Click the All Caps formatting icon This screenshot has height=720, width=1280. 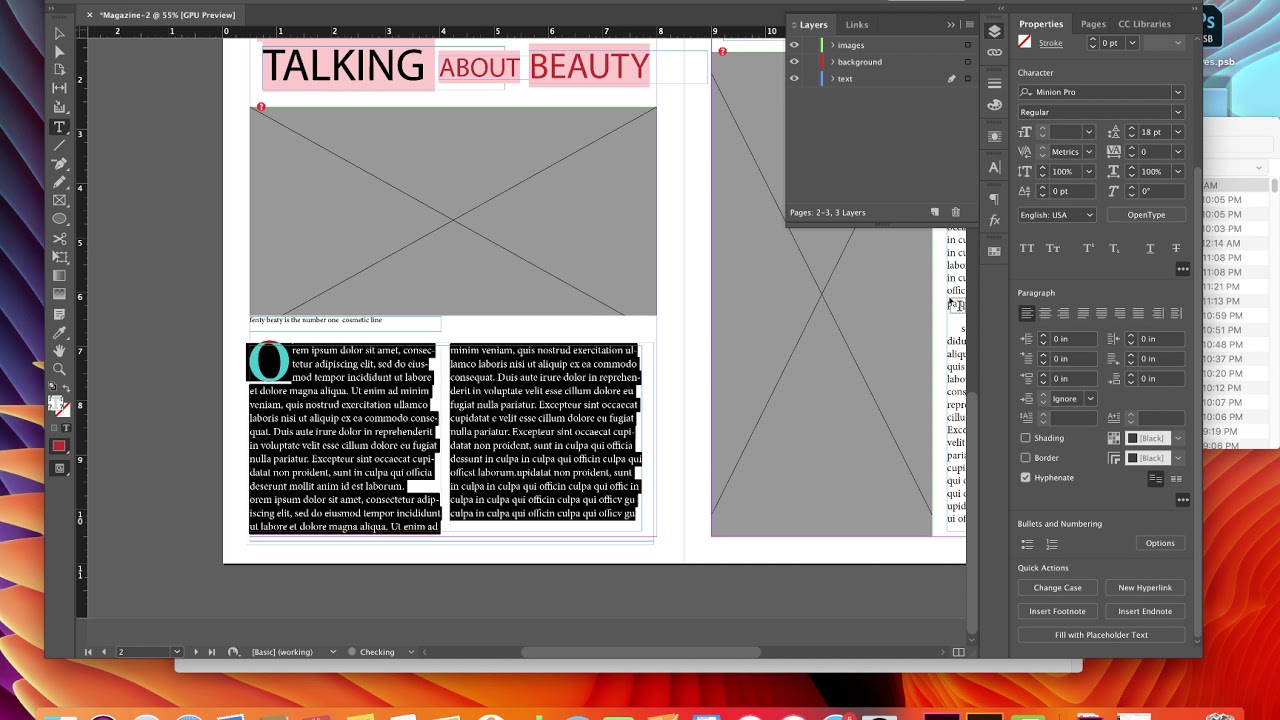(x=1026, y=248)
